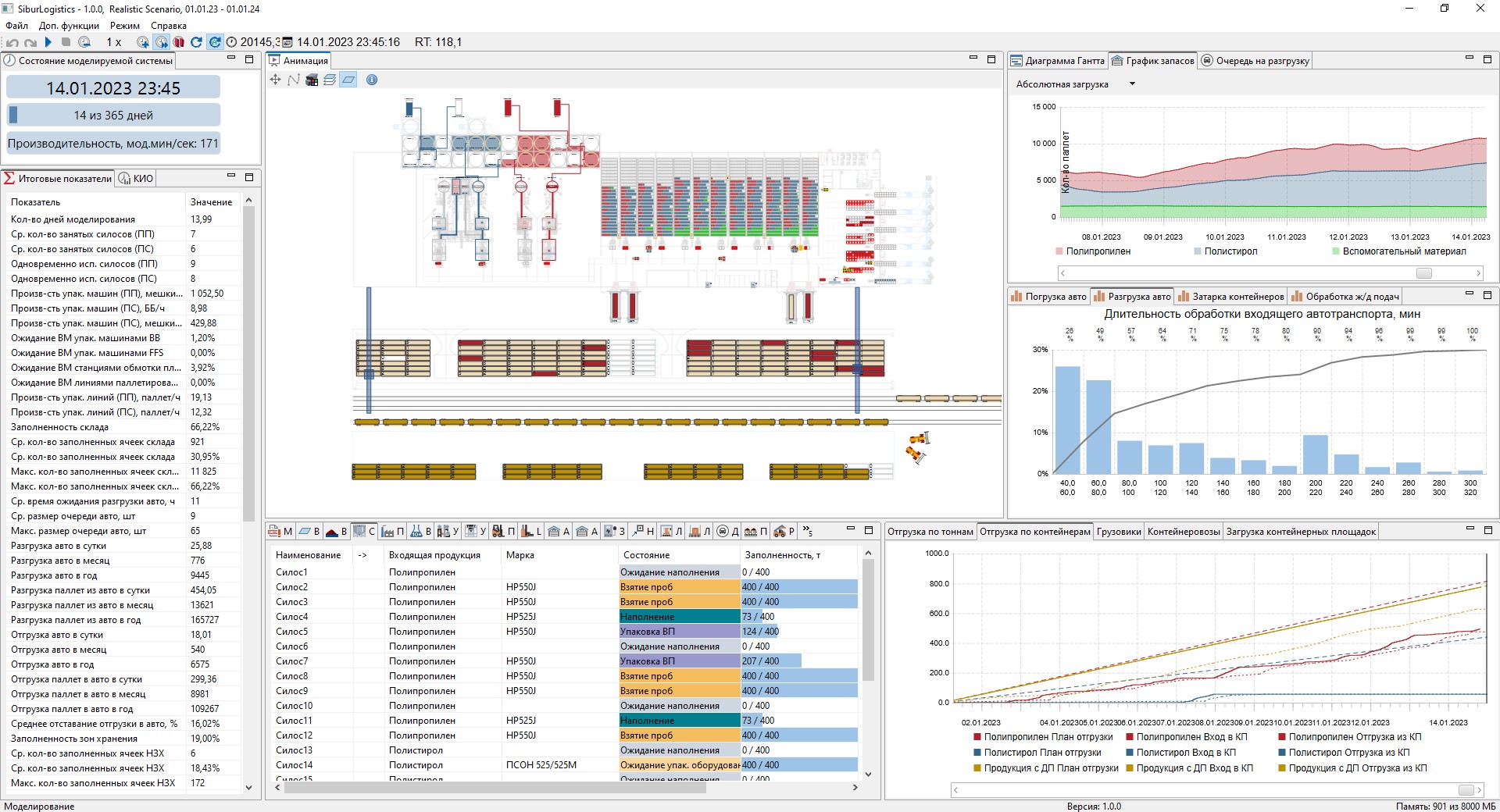
Task: Toggle the flat layer view icon in Анимация
Action: 348,80
